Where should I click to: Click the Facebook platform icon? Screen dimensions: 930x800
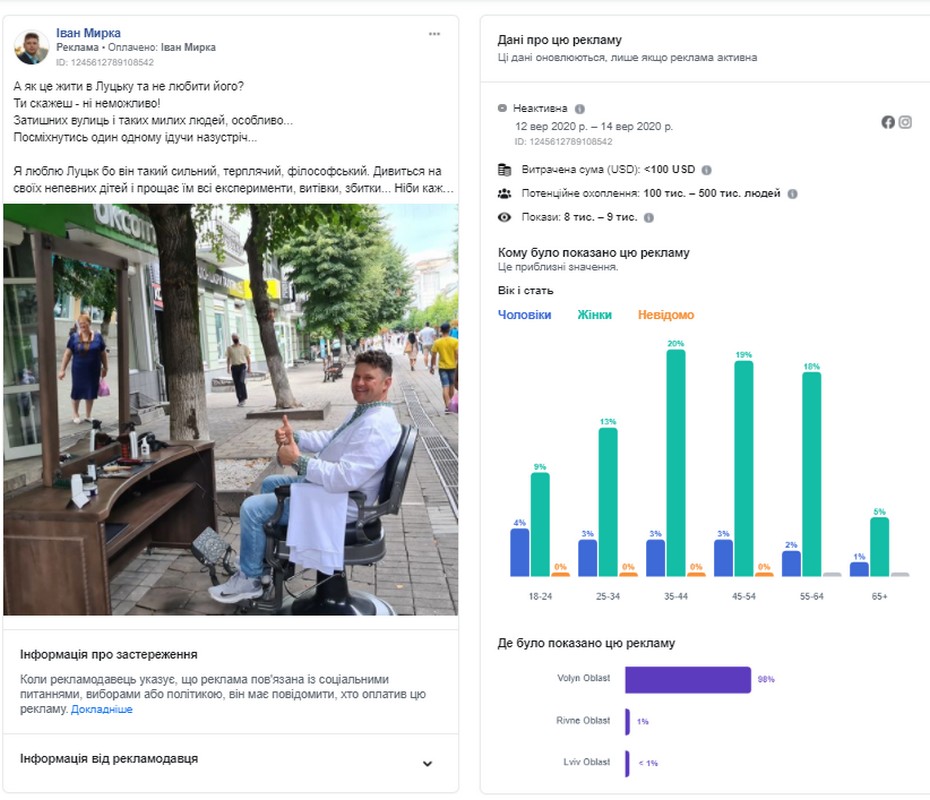888,122
